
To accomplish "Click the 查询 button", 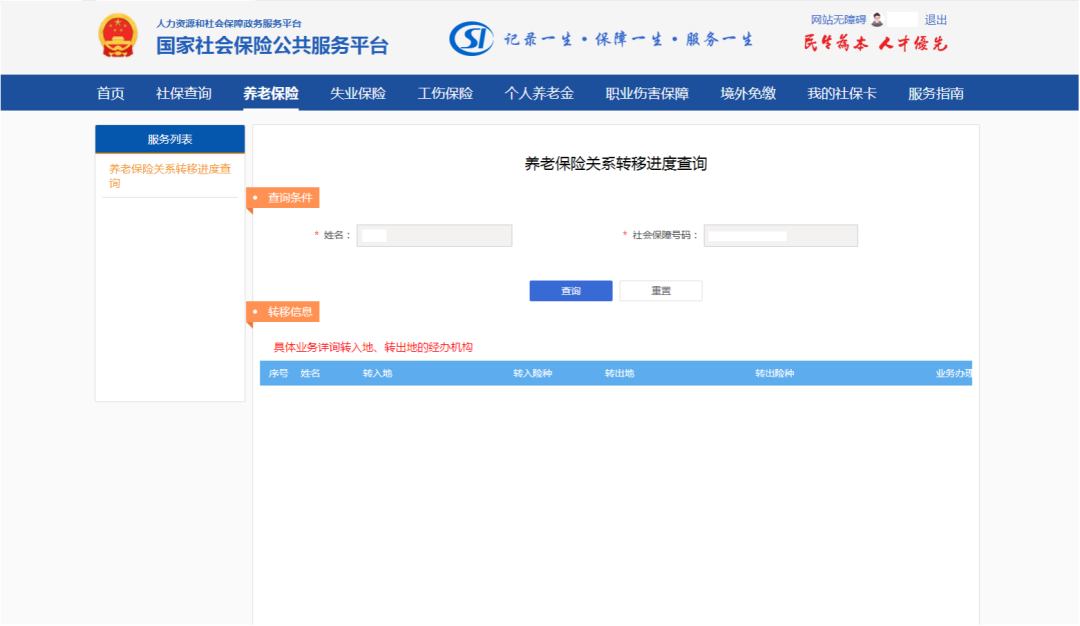I will (570, 290).
